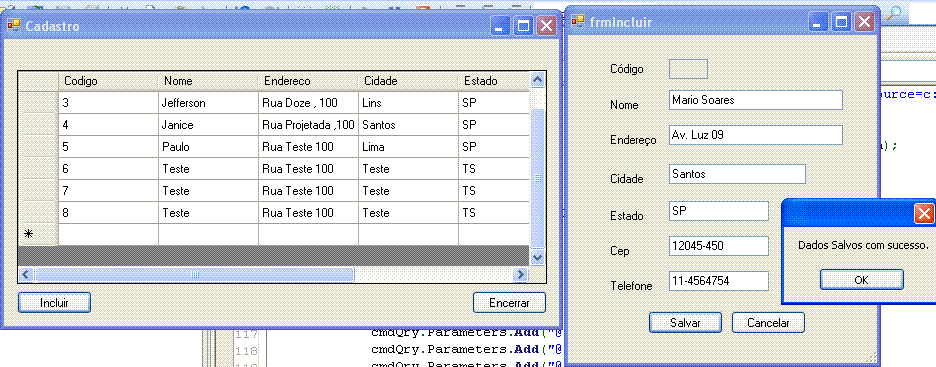Click the Codigo cell with value 8
Screen dimensions: 936x367
(x=109, y=213)
